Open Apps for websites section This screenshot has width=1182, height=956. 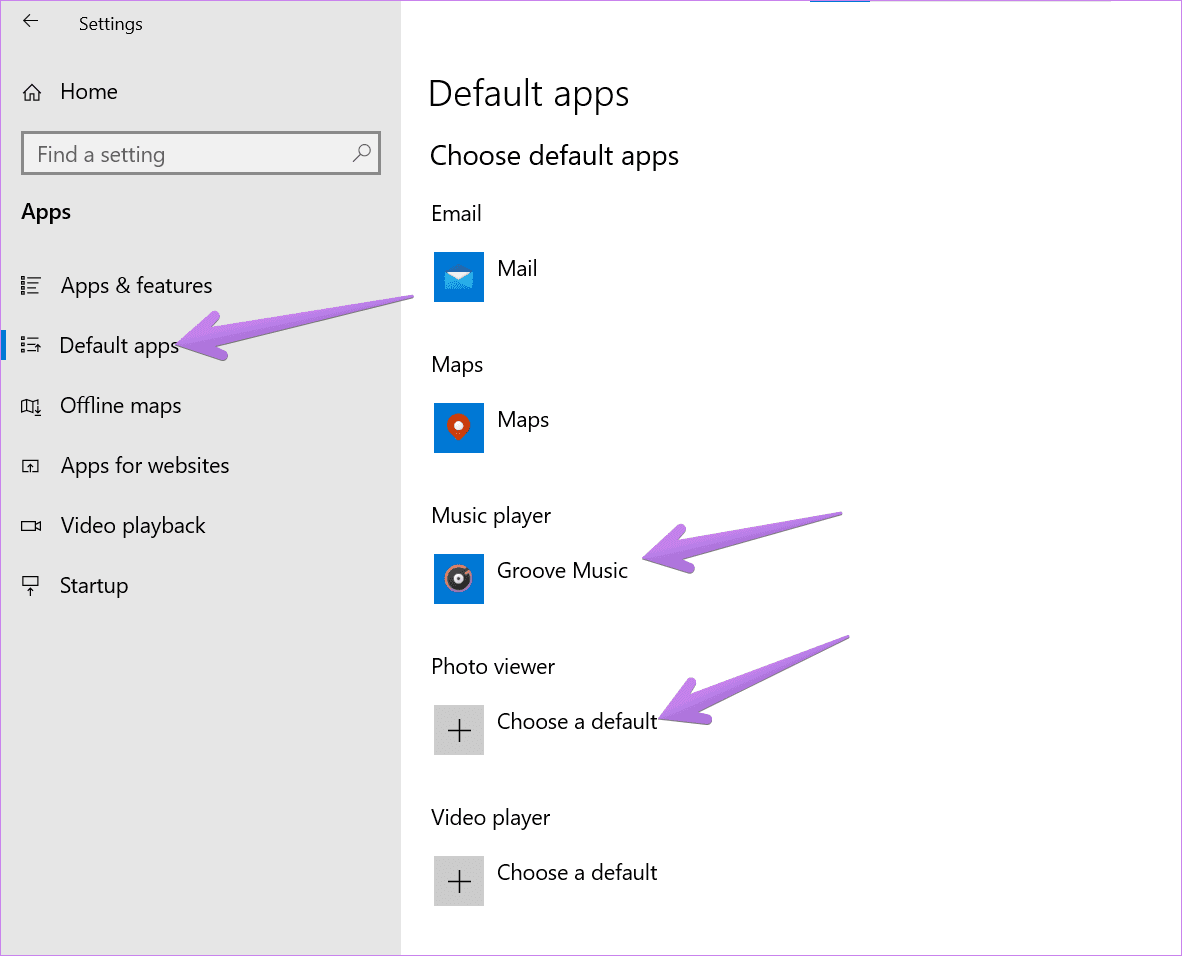click(x=144, y=466)
